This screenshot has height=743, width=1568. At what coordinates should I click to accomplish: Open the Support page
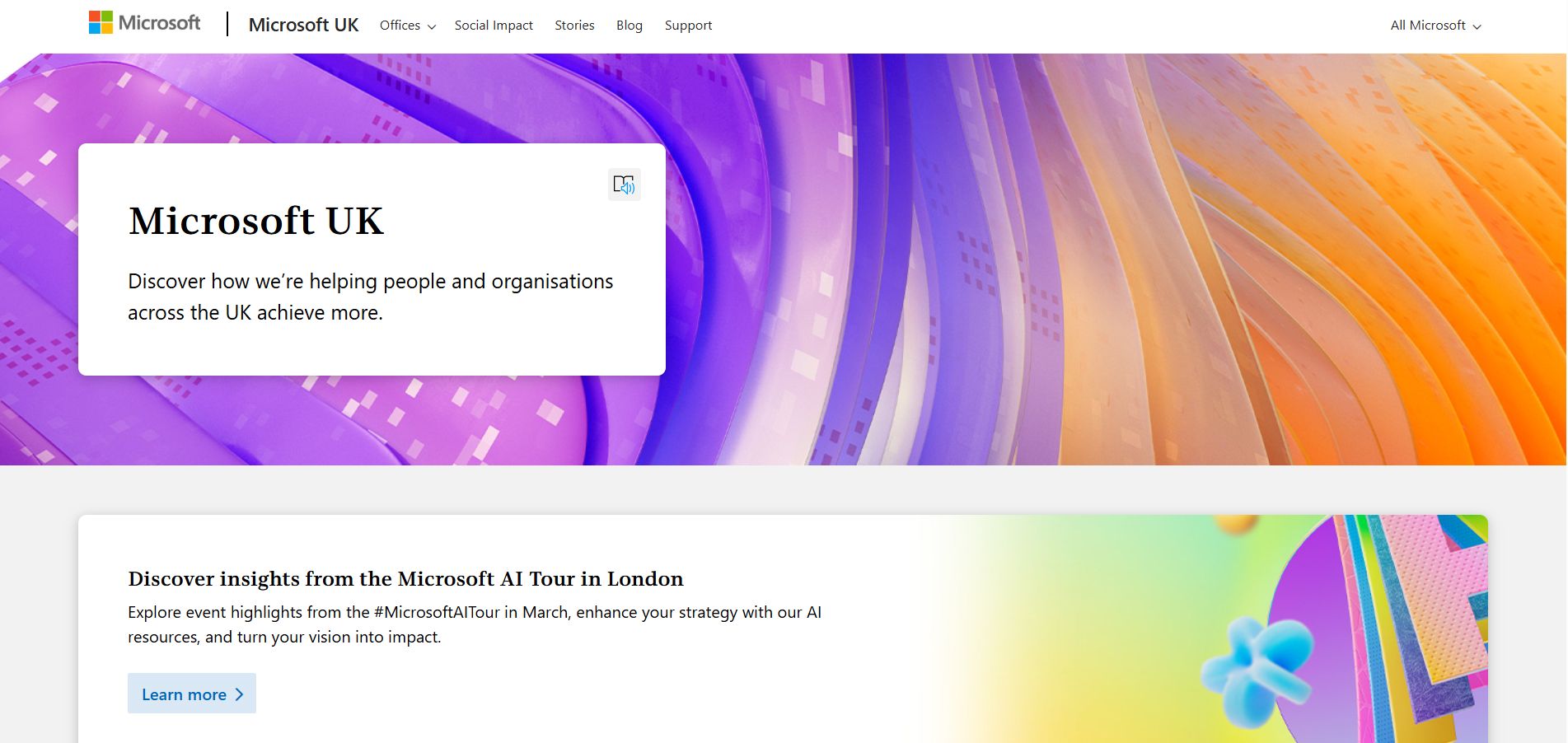688,25
